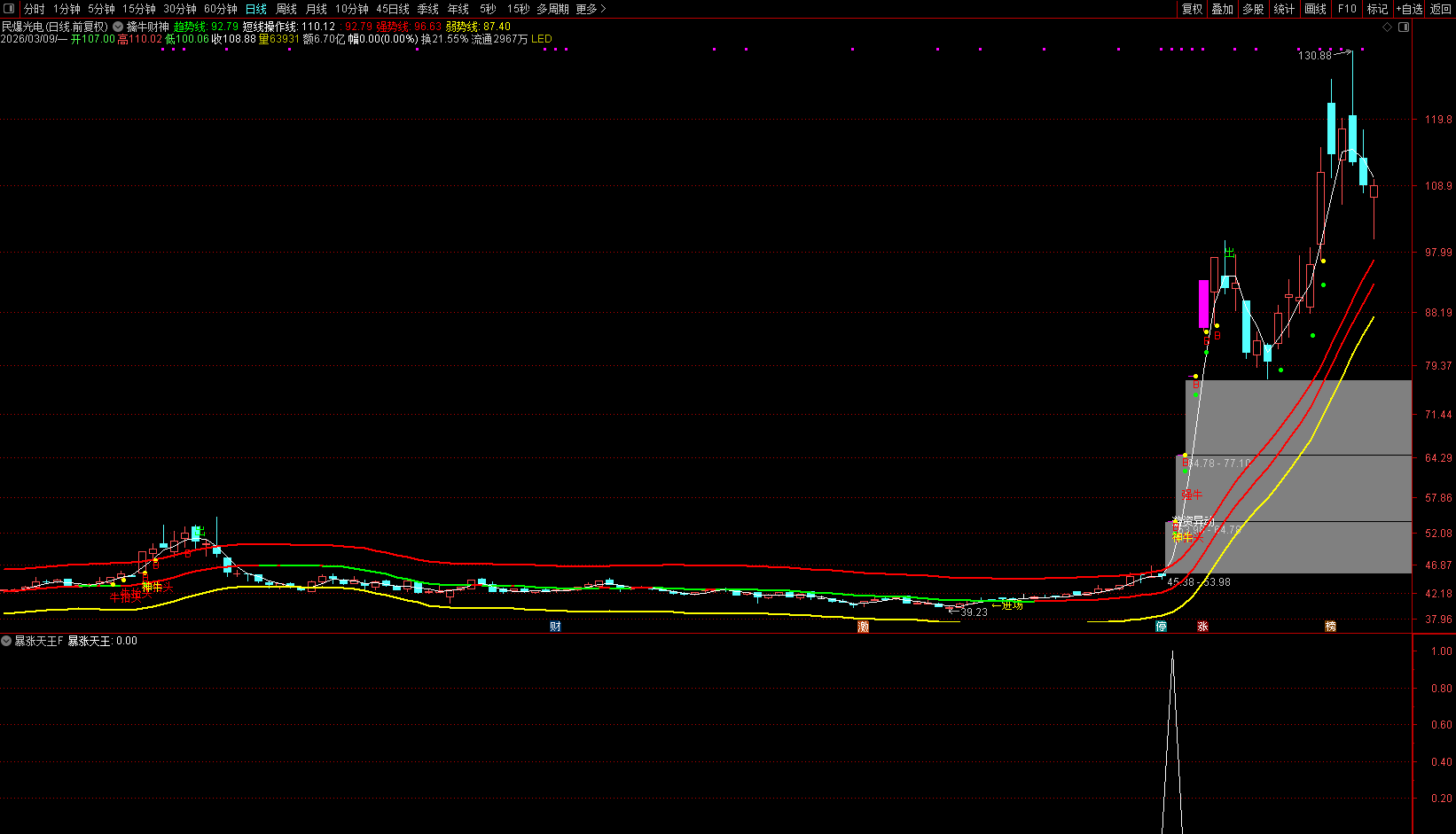Open main chart indicator dropdown arrow

(x=118, y=27)
